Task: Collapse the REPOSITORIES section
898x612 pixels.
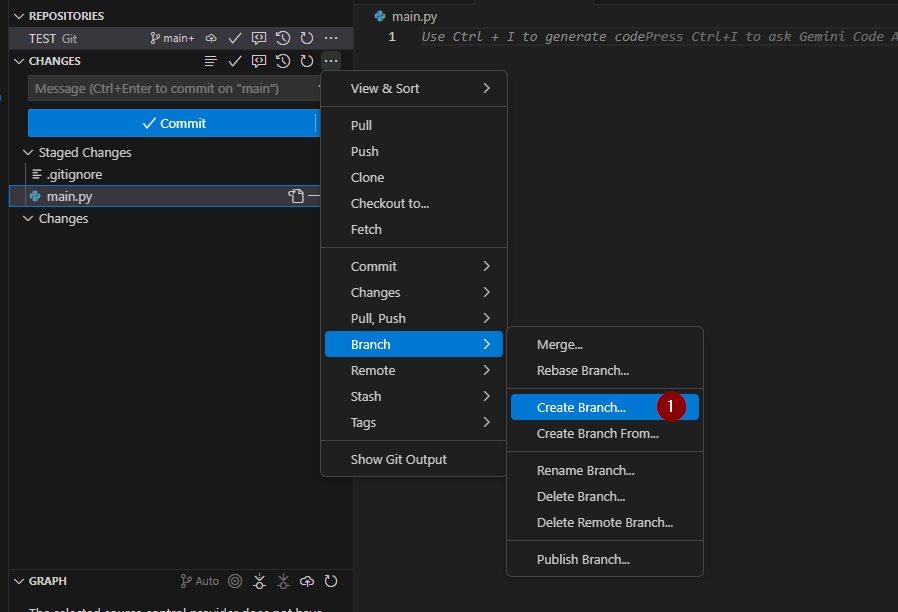Action: point(19,16)
